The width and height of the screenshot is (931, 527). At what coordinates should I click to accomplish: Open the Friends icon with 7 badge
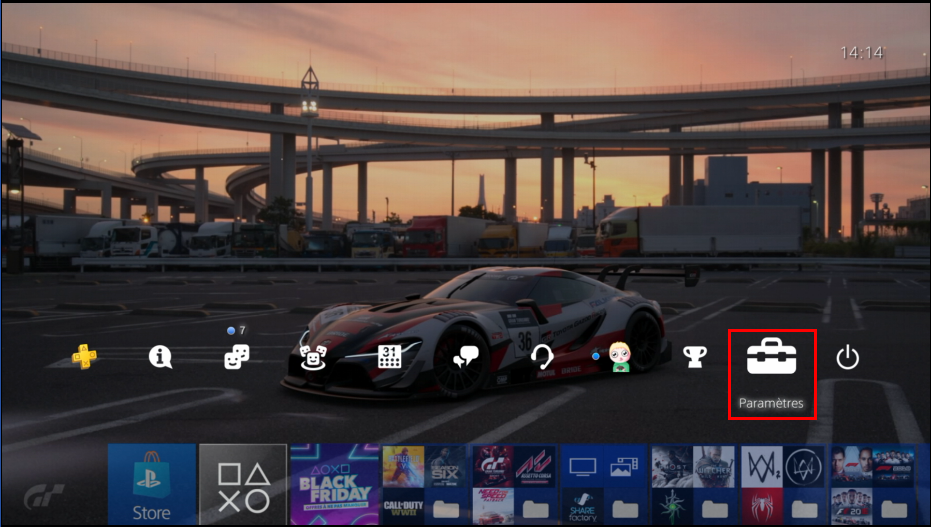(236, 357)
